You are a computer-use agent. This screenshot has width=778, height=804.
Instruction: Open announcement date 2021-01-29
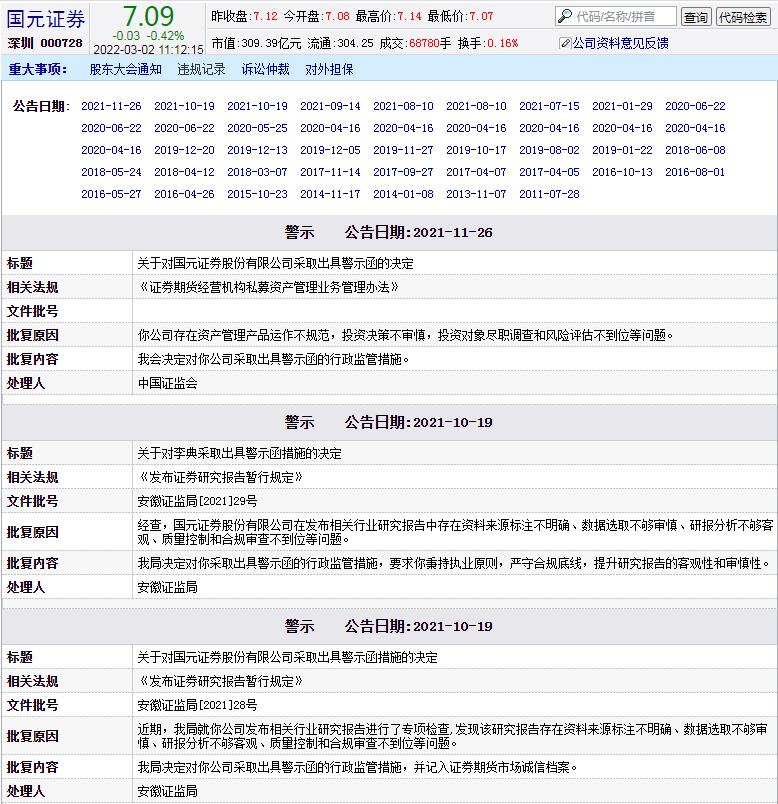coord(623,106)
